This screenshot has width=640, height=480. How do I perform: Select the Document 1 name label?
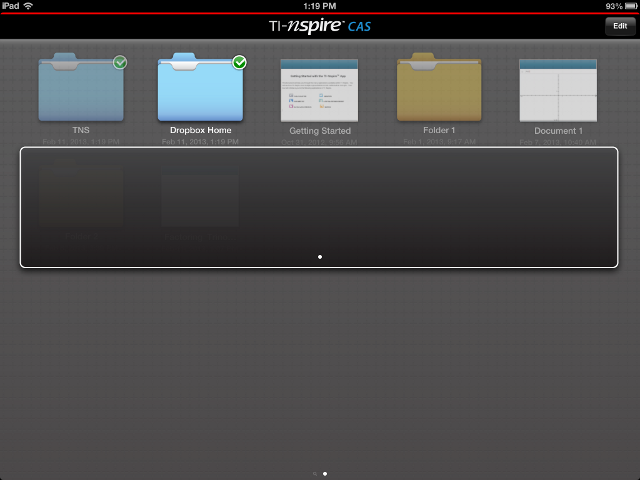(558, 131)
